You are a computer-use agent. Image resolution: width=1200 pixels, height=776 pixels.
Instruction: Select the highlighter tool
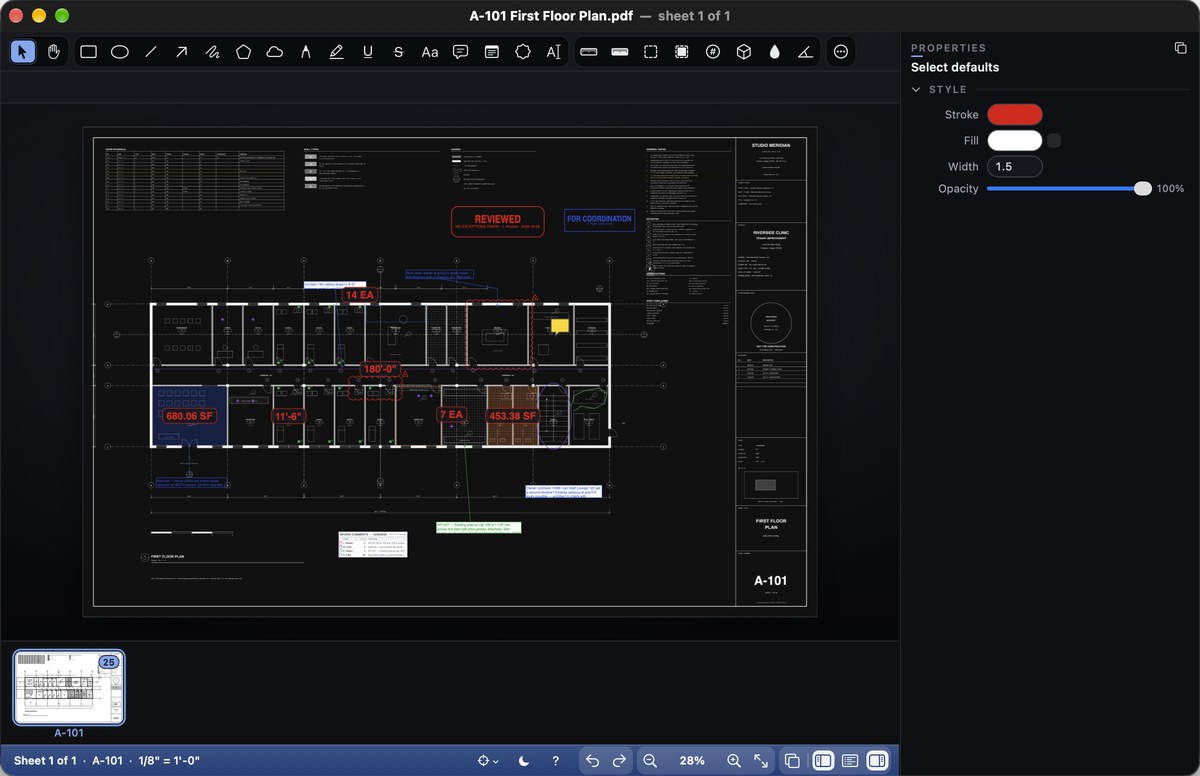[x=336, y=52]
